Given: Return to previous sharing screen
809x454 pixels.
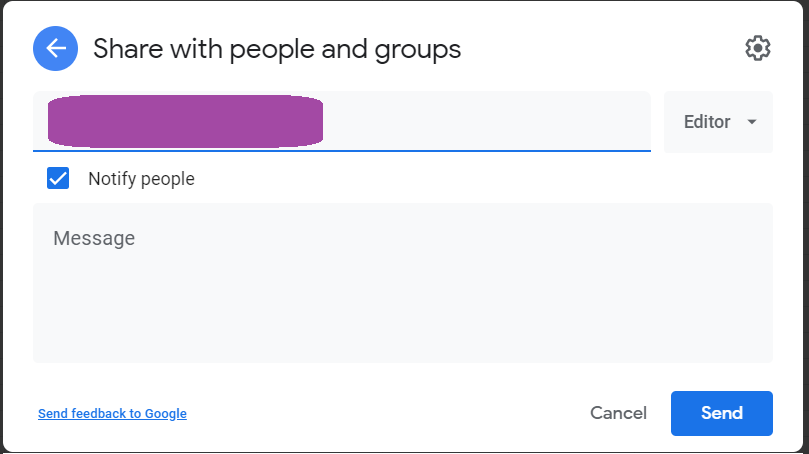Looking at the screenshot, I should tap(56, 48).
